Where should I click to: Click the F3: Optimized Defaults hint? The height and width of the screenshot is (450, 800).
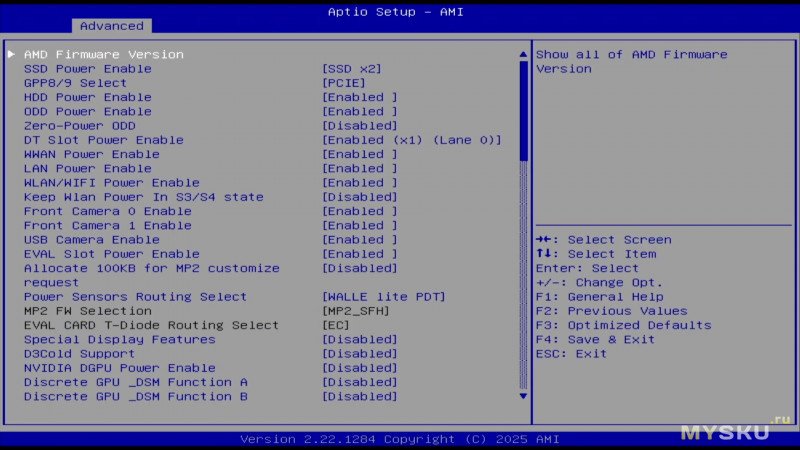coord(623,326)
